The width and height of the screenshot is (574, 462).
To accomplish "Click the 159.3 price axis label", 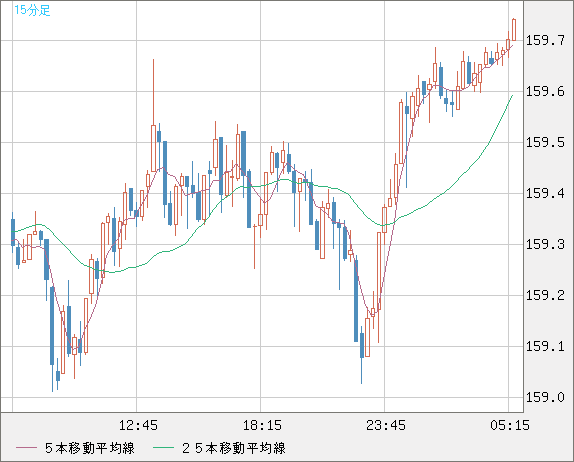I will pyautogui.click(x=545, y=244).
